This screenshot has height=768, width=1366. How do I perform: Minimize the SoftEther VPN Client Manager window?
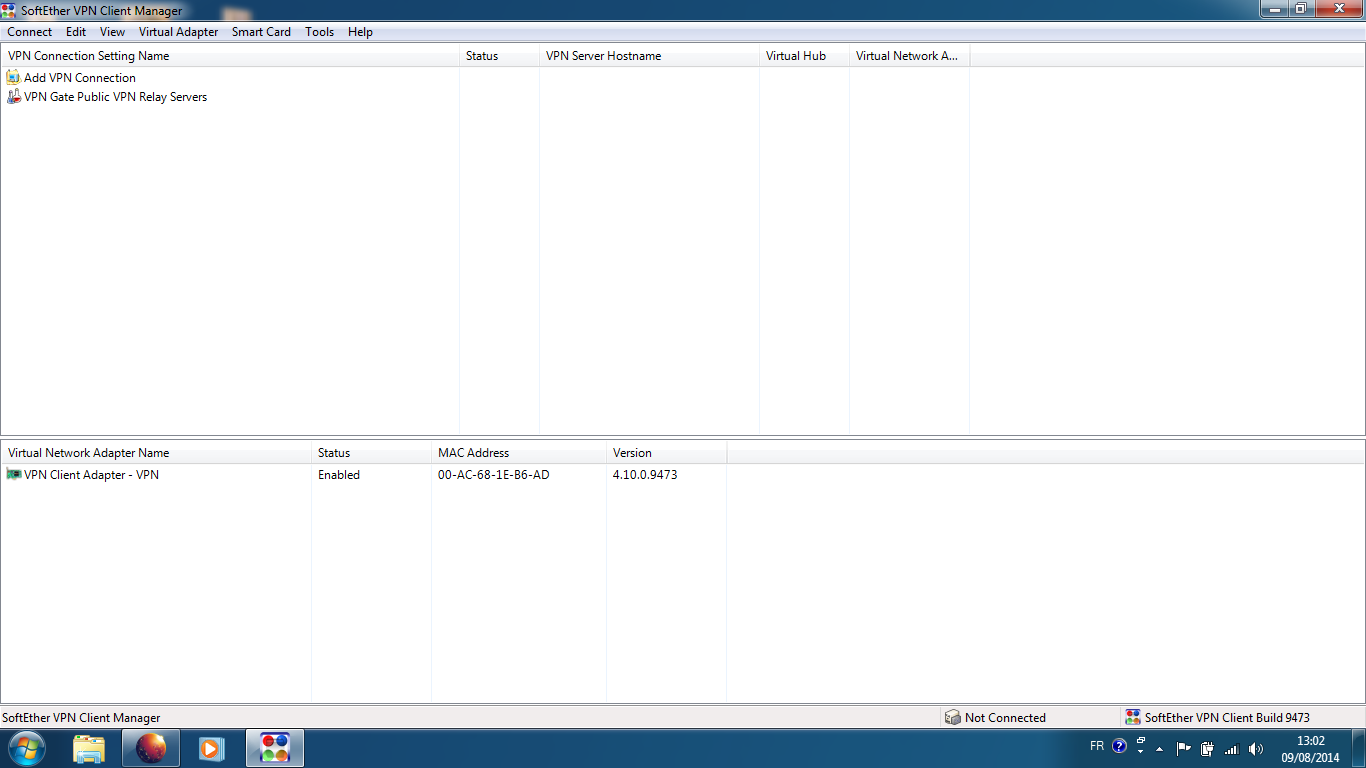[1274, 9]
